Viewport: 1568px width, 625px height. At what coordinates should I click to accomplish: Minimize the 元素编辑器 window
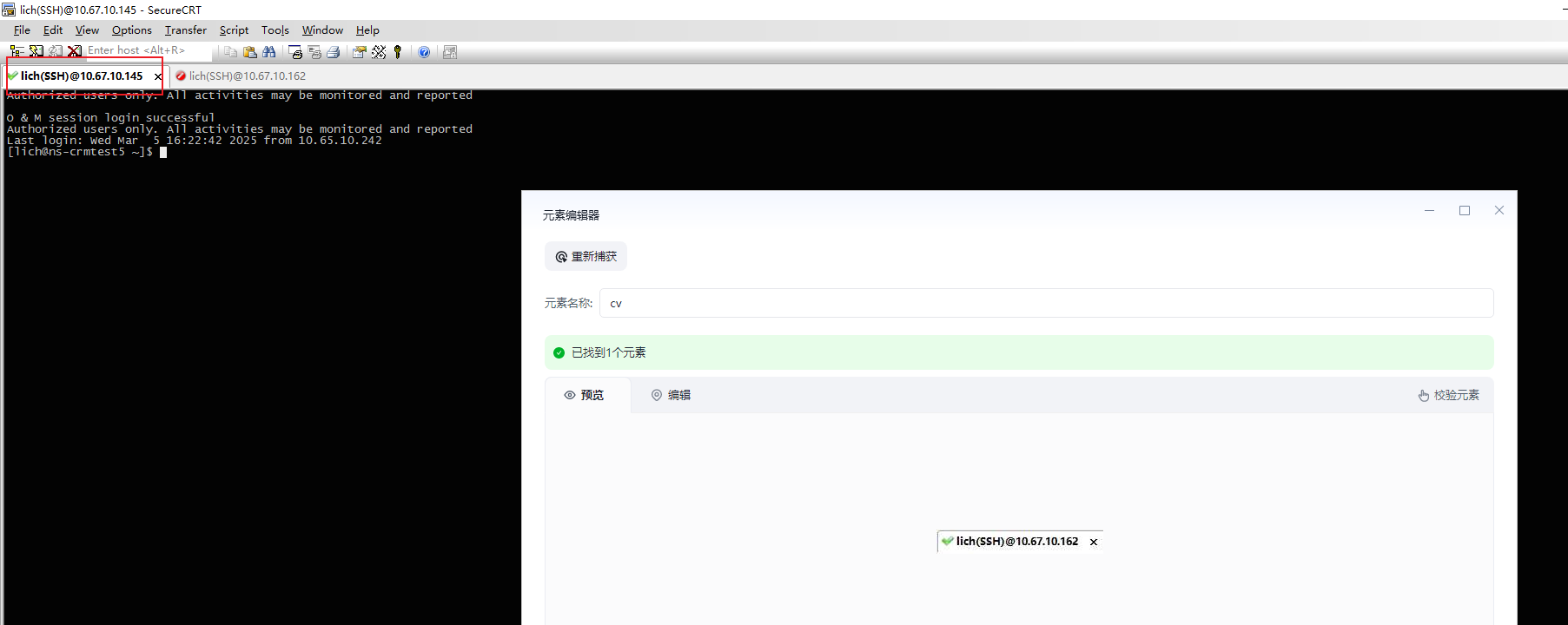point(1429,210)
